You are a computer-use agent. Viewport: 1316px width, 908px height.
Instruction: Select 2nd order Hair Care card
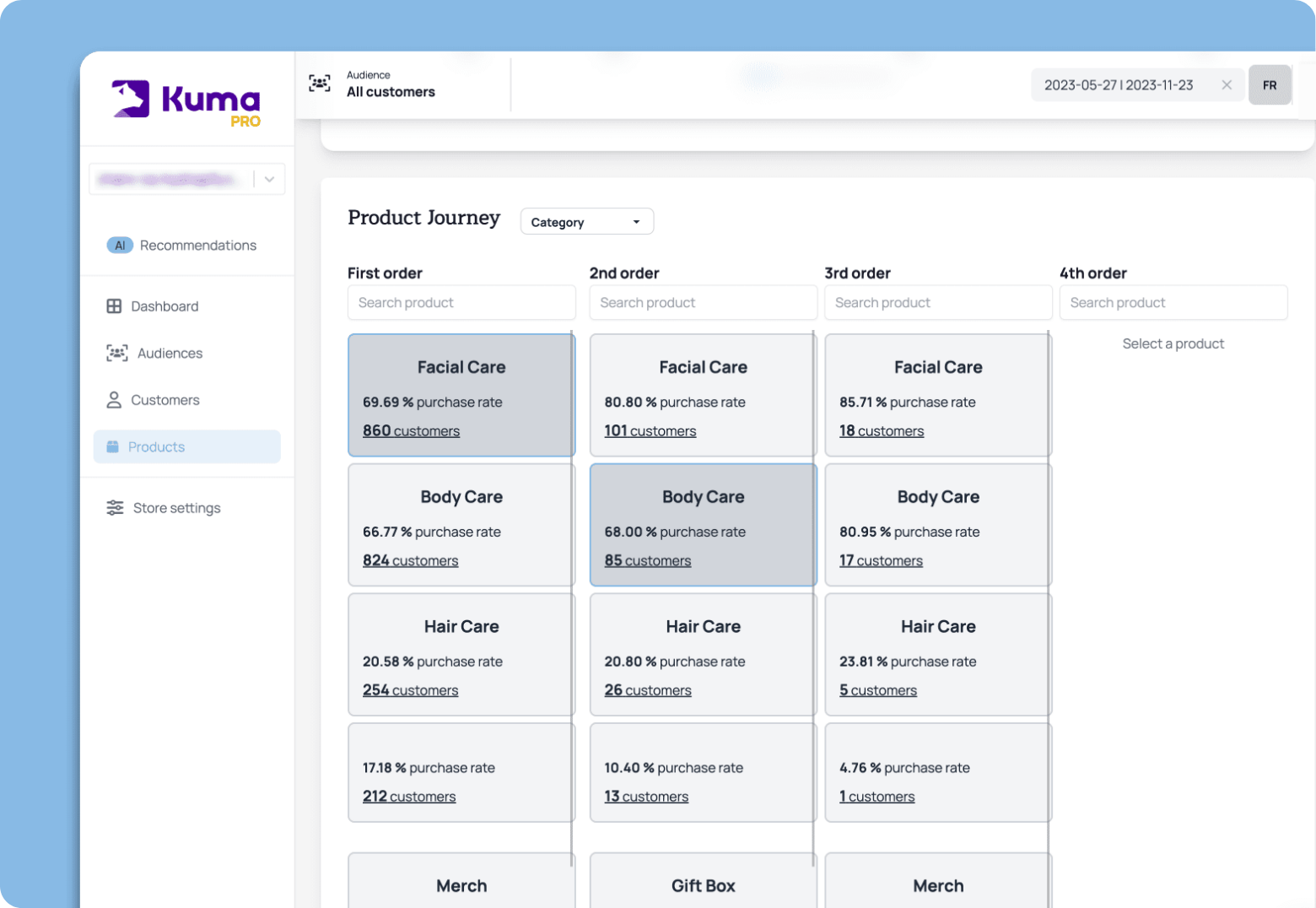click(x=702, y=655)
